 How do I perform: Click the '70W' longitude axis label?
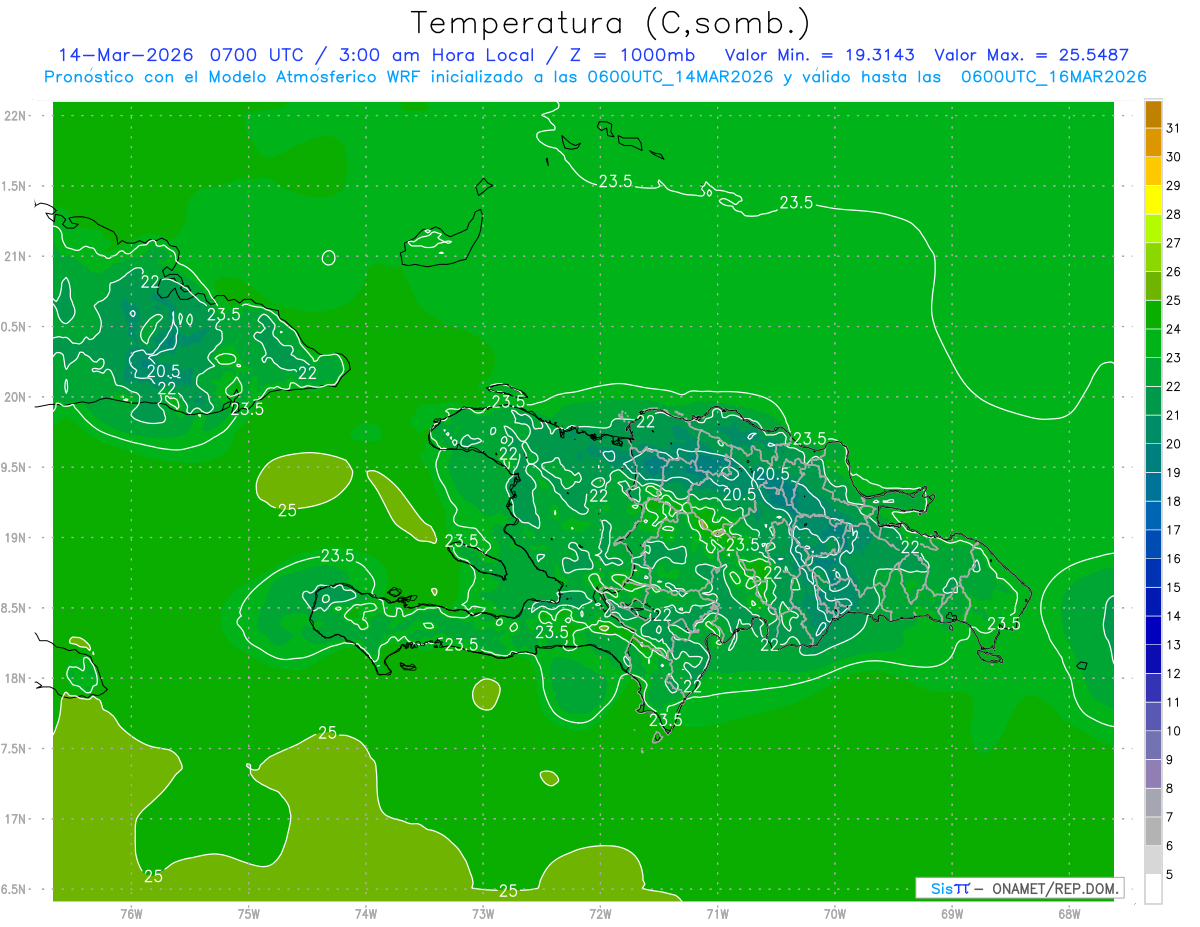pyautogui.click(x=835, y=914)
